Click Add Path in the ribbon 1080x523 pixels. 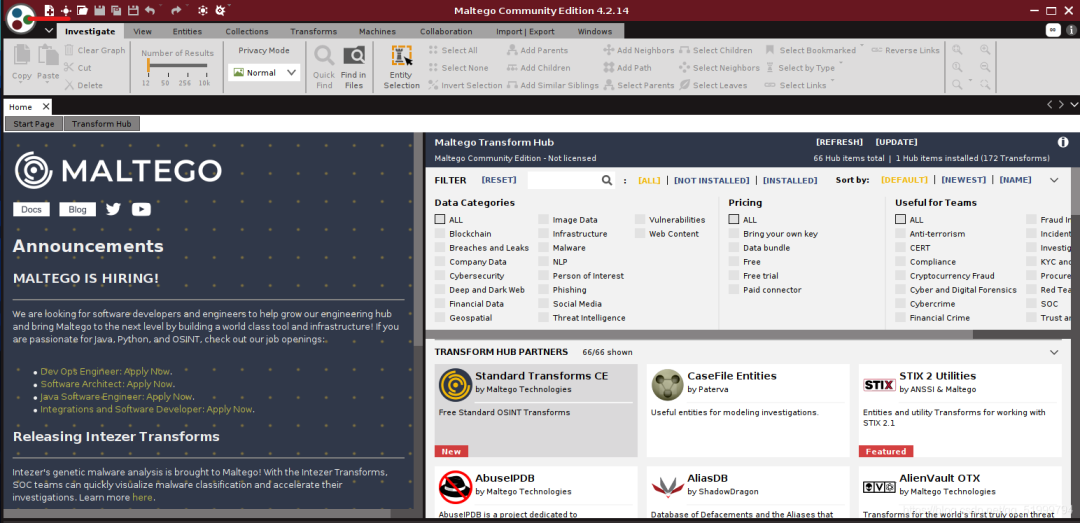coord(627,68)
